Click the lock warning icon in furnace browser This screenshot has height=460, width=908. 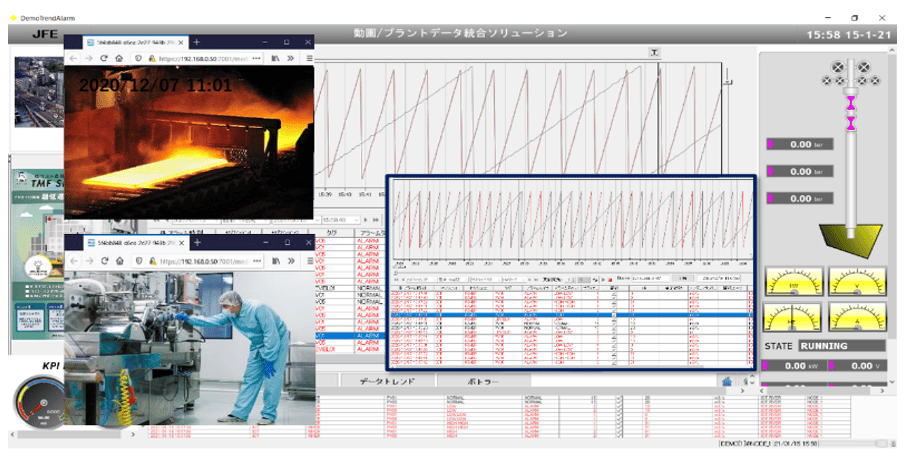point(152,58)
